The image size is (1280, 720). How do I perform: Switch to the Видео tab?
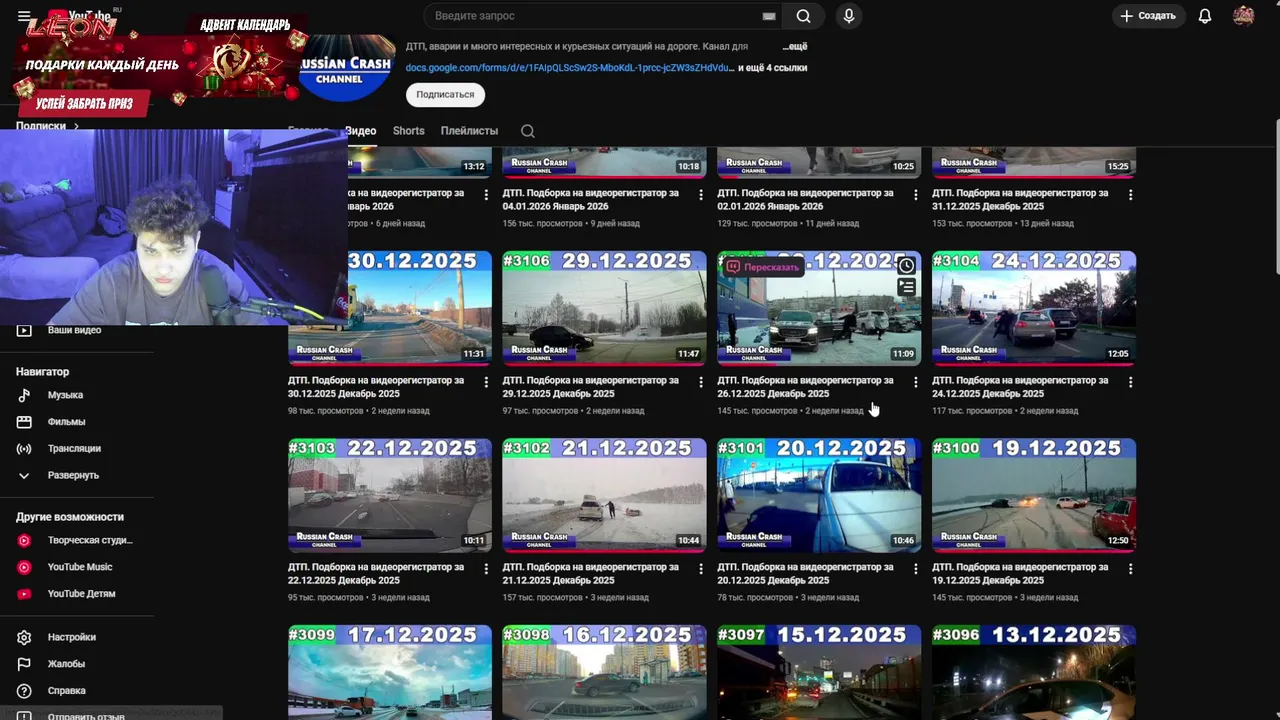tap(360, 131)
